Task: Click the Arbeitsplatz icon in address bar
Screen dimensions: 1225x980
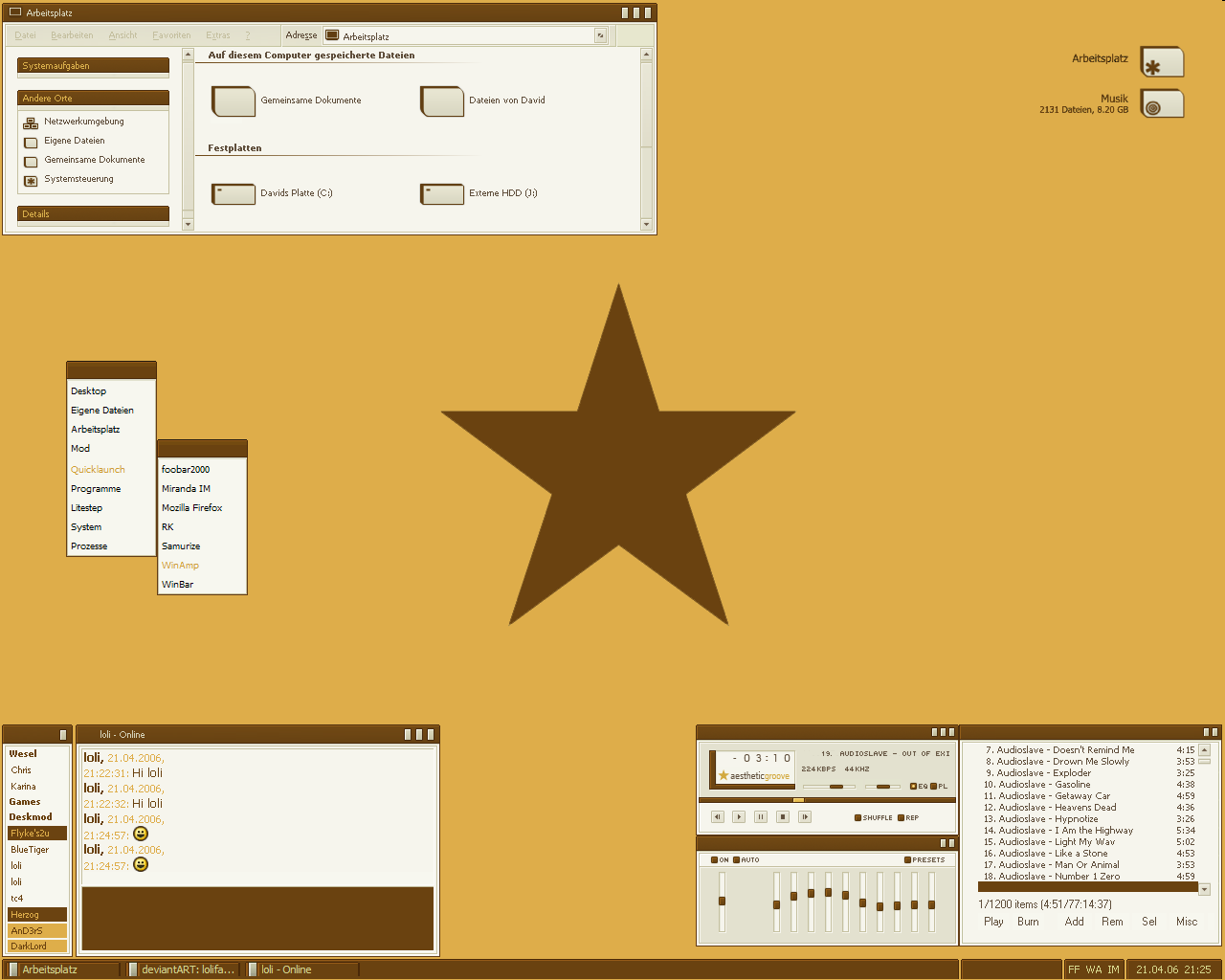Action: coord(332,35)
